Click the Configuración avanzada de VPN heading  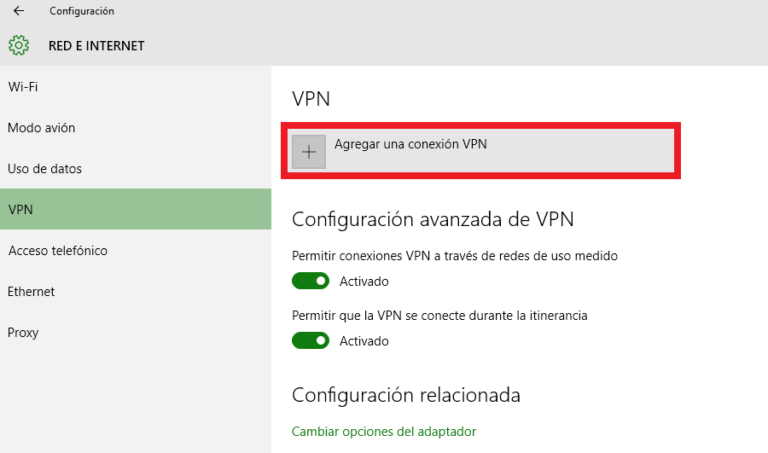coord(432,219)
